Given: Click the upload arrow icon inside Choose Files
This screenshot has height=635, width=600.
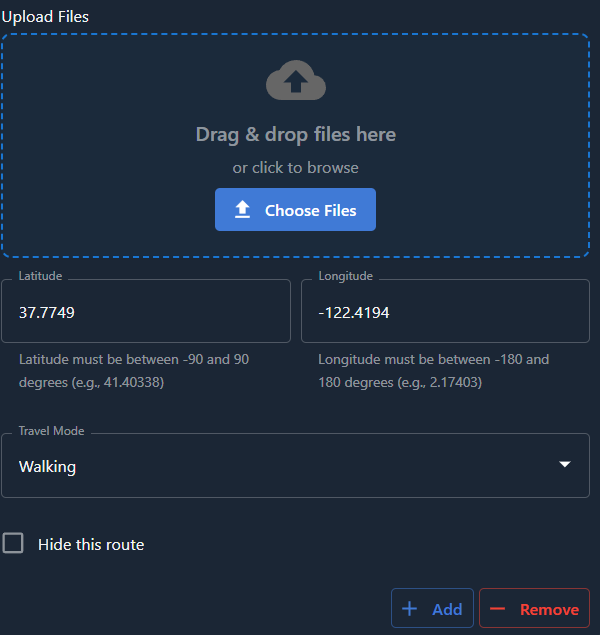Looking at the screenshot, I should 242,210.
